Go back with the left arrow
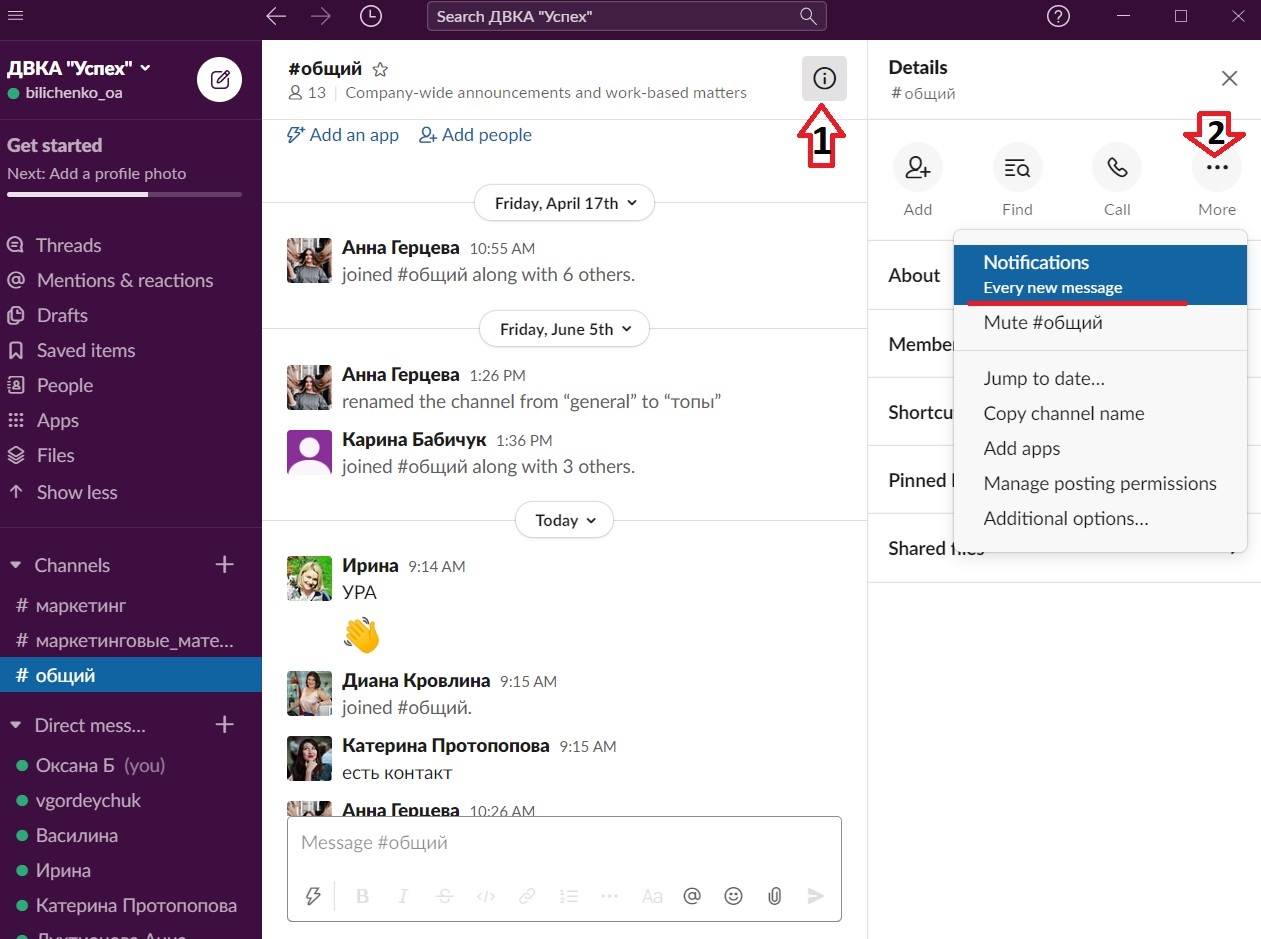This screenshot has height=939, width=1261. [276, 16]
